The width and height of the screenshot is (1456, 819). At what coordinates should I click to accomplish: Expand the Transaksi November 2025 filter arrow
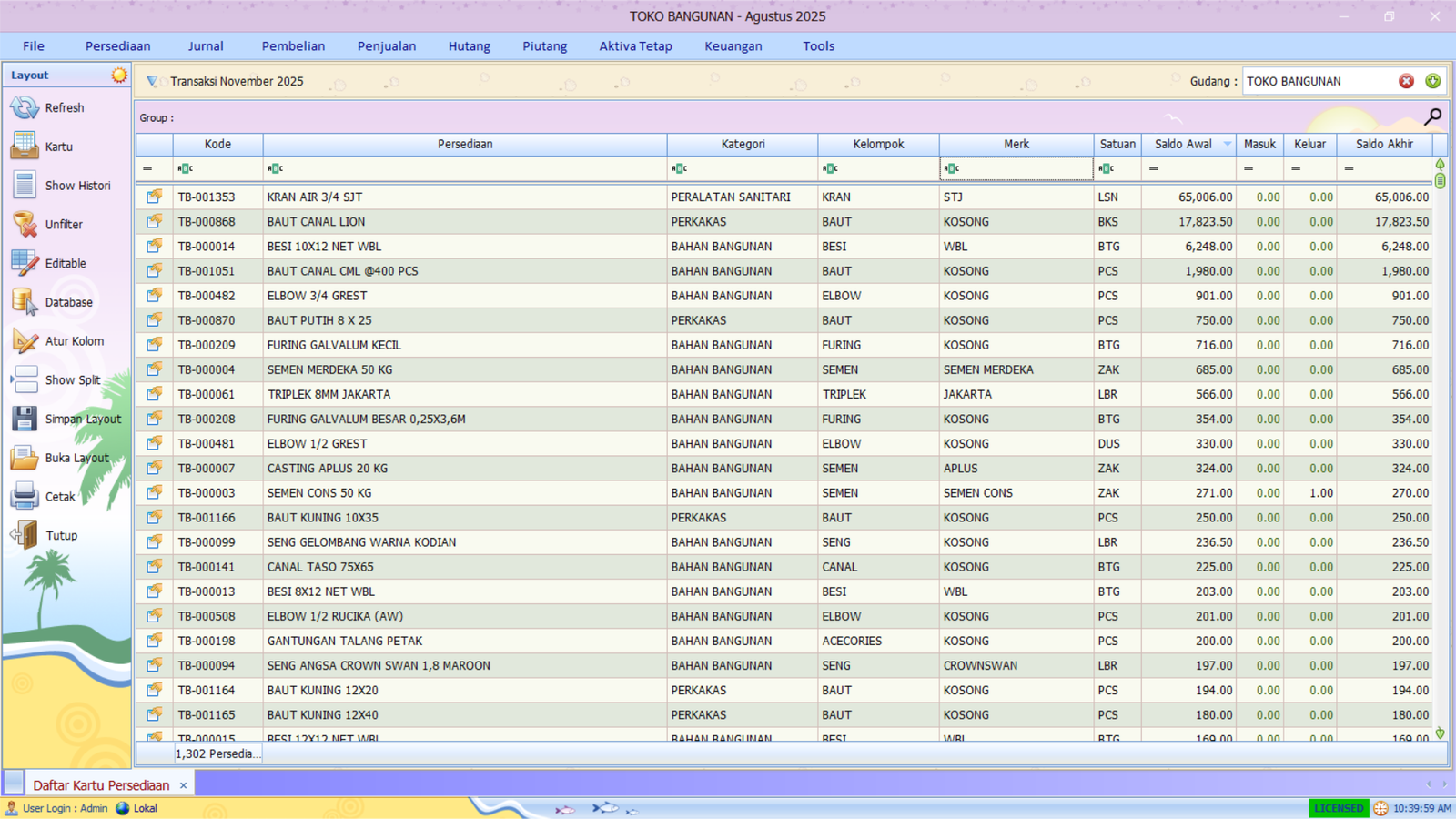(x=152, y=81)
